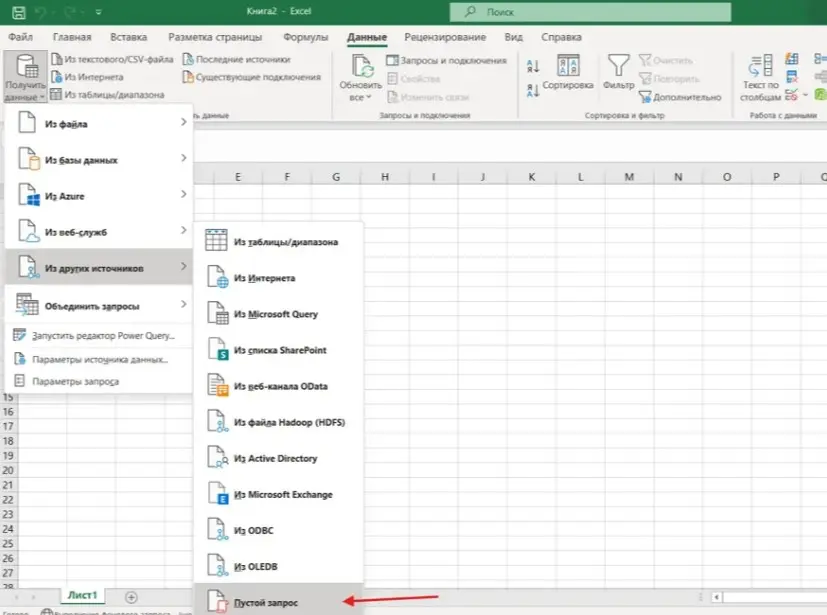The width and height of the screenshot is (827, 615).
Task: Switch to Вид tab
Action: (513, 37)
